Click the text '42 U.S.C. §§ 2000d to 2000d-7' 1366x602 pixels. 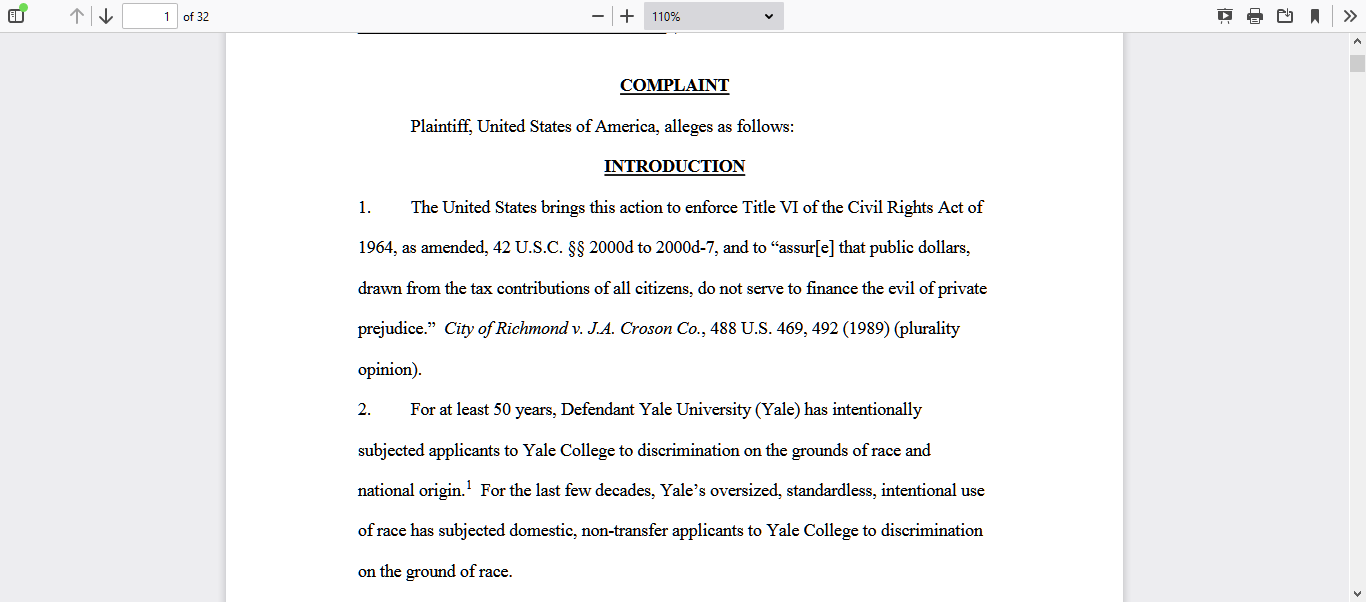(x=605, y=248)
